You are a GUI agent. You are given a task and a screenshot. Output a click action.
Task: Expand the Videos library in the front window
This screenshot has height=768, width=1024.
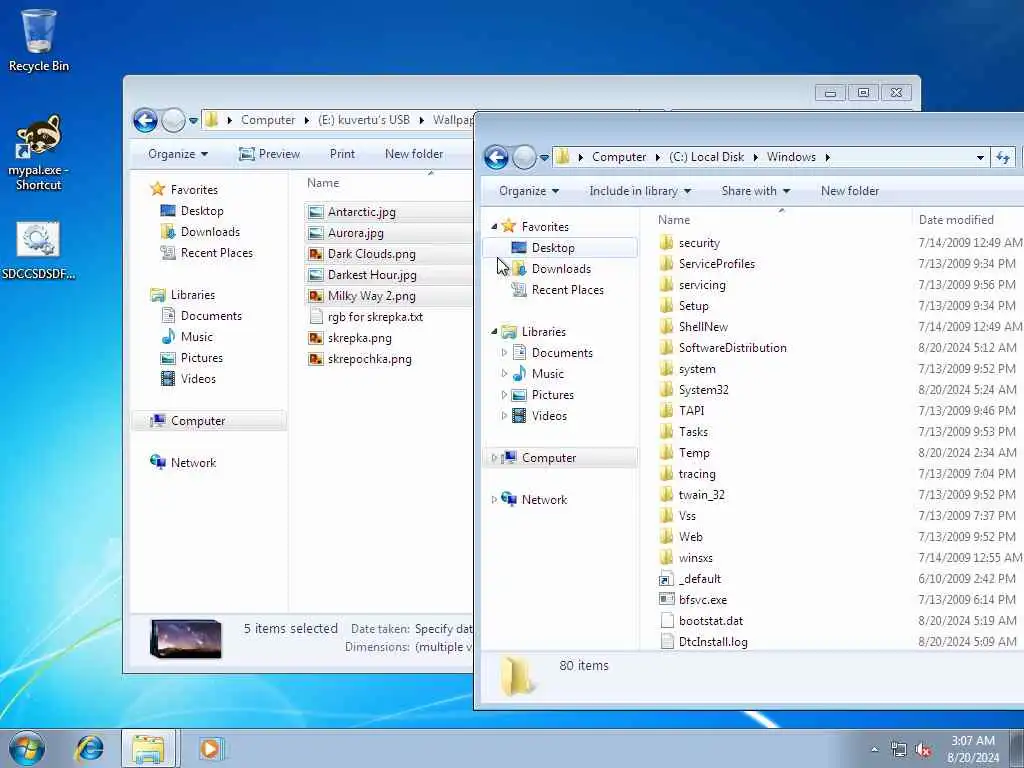(x=504, y=415)
